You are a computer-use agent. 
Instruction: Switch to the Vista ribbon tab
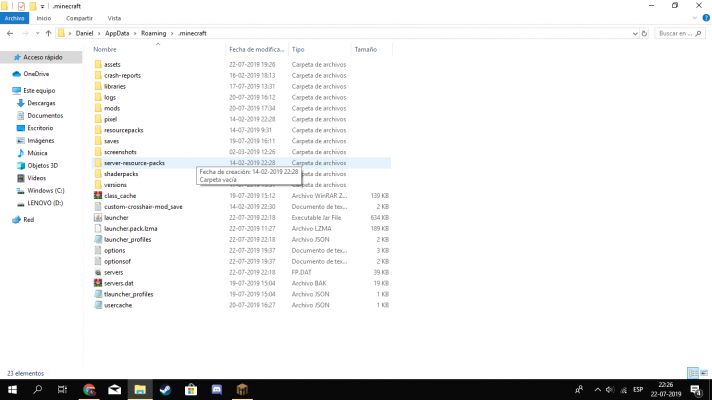(x=114, y=18)
